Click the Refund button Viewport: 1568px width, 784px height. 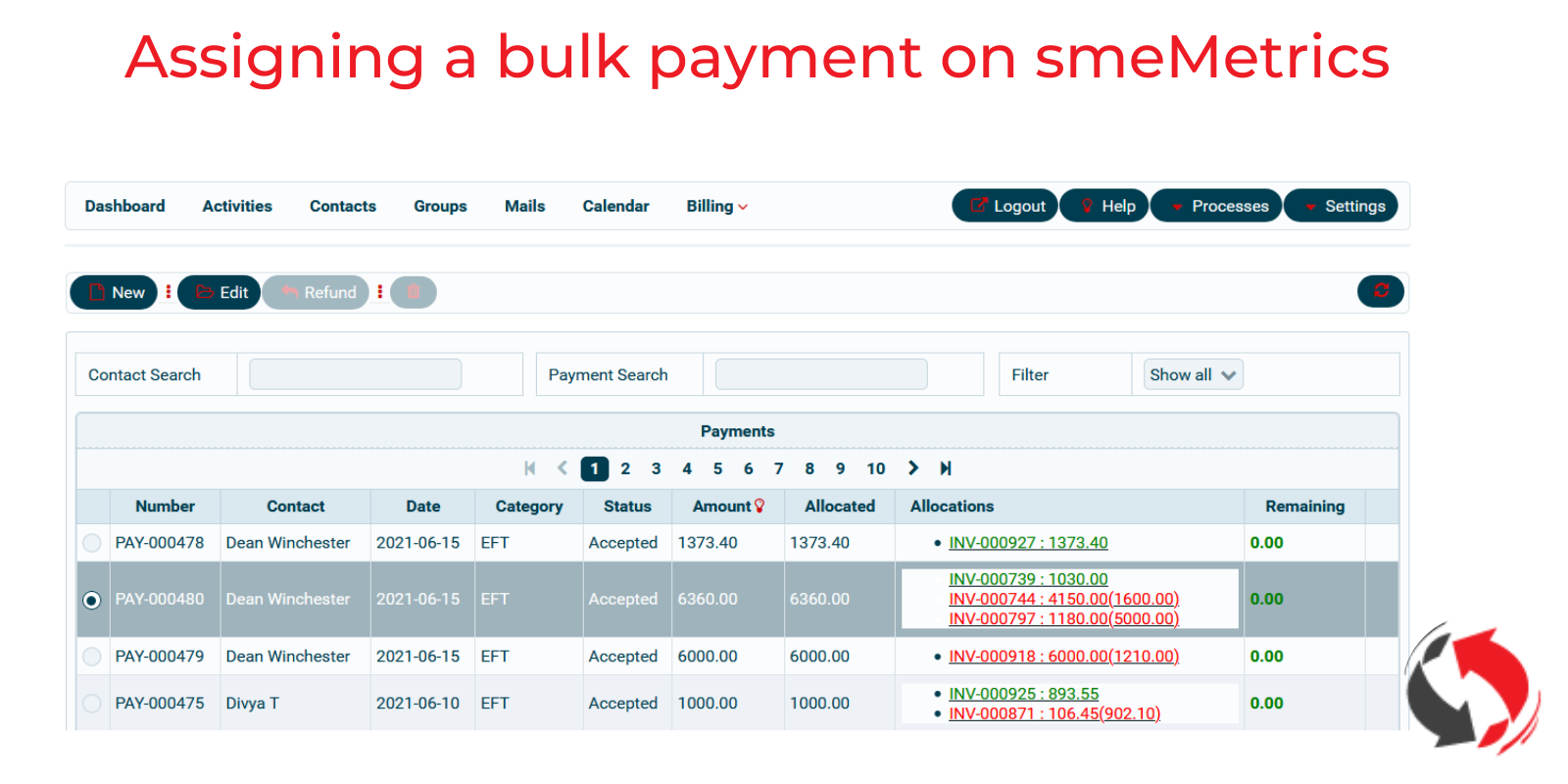click(x=316, y=292)
